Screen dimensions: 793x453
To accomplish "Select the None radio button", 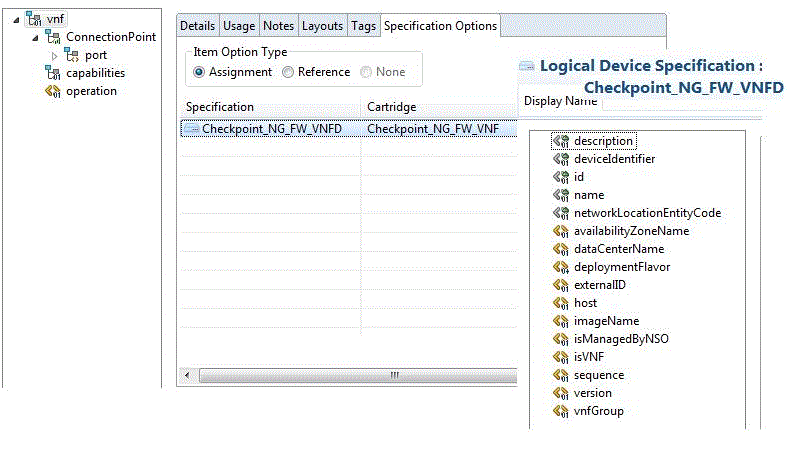I will tap(366, 72).
